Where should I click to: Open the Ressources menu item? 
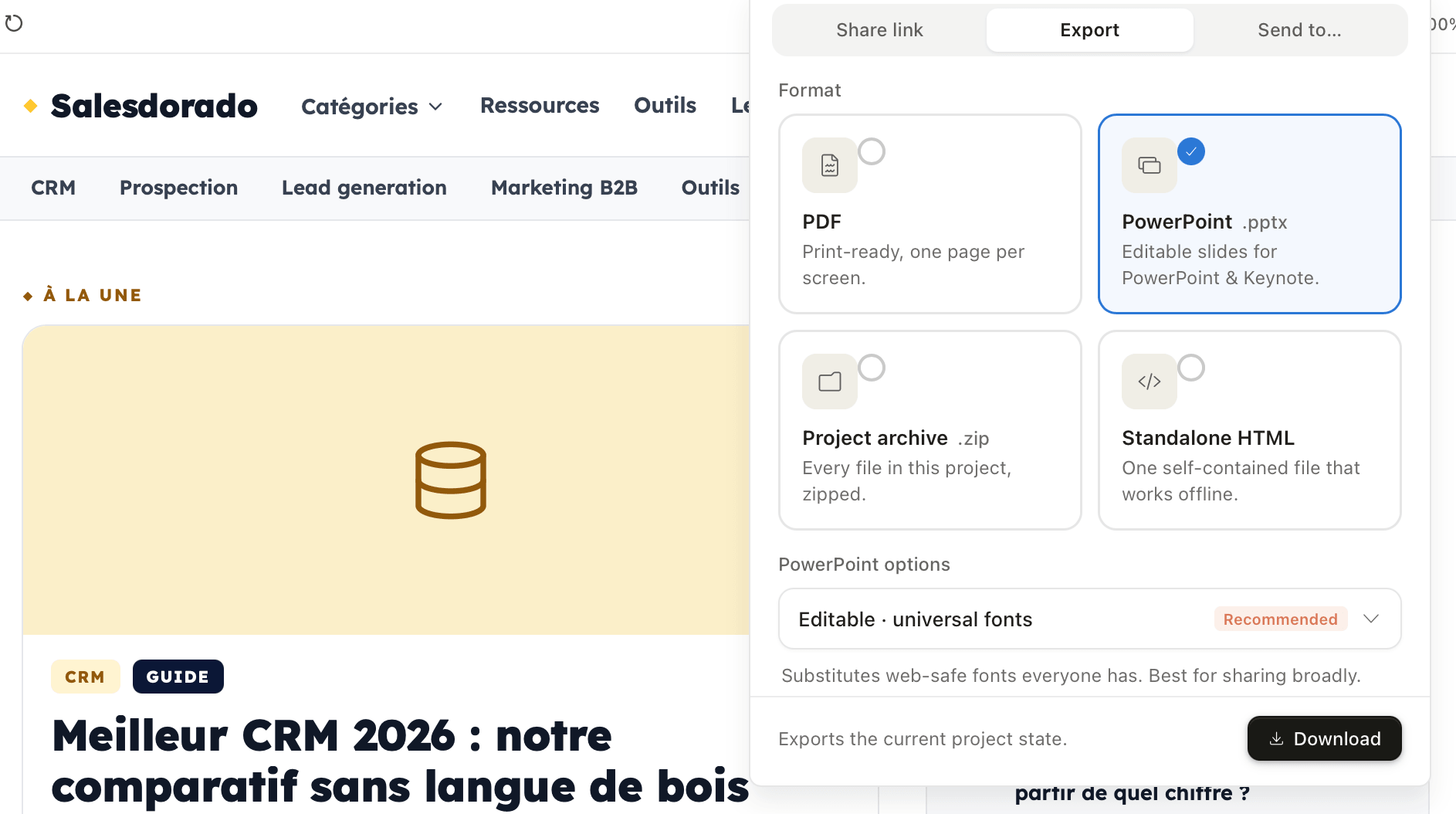click(540, 105)
